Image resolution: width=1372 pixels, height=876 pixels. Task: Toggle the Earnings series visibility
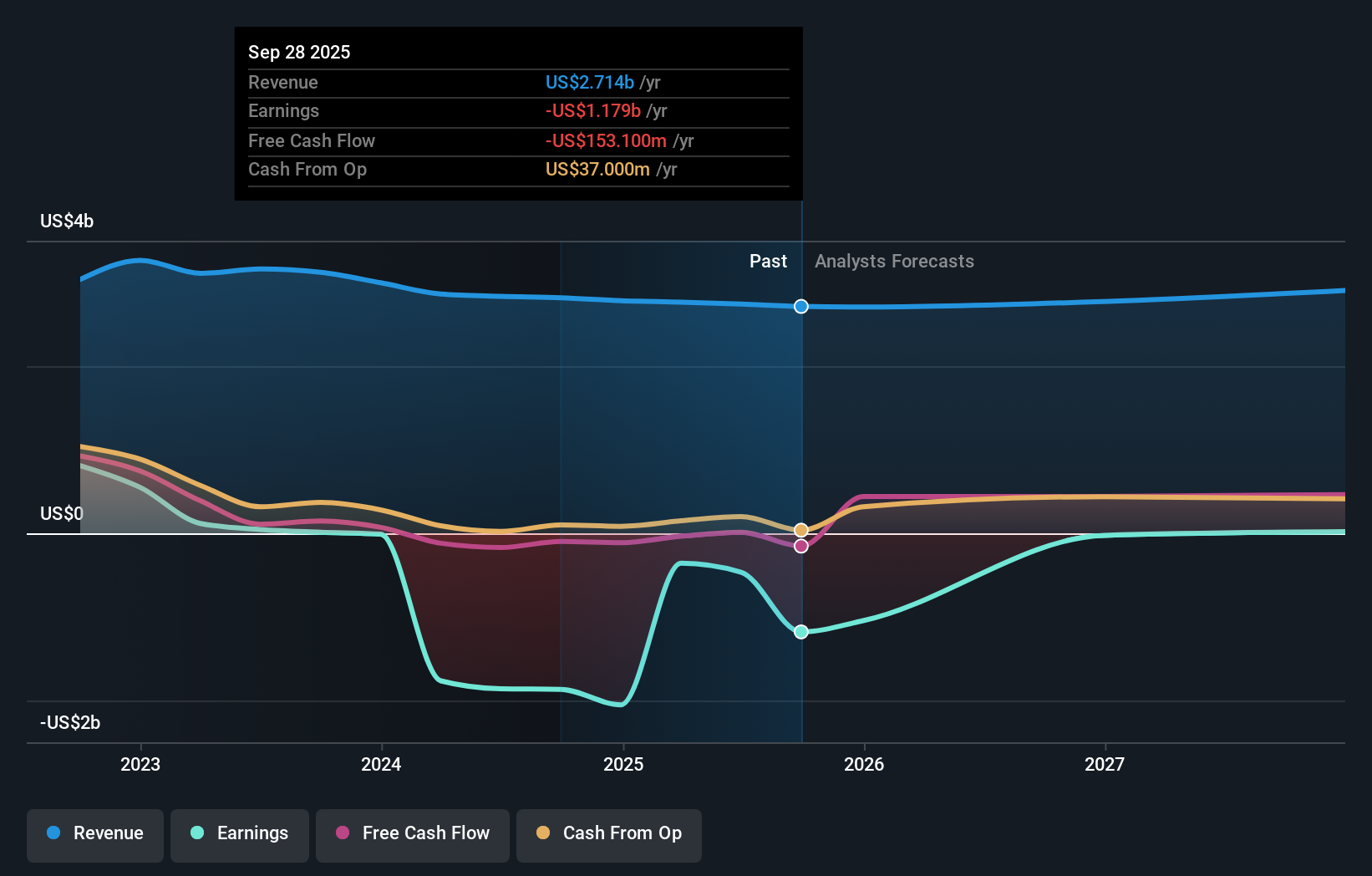point(240,833)
